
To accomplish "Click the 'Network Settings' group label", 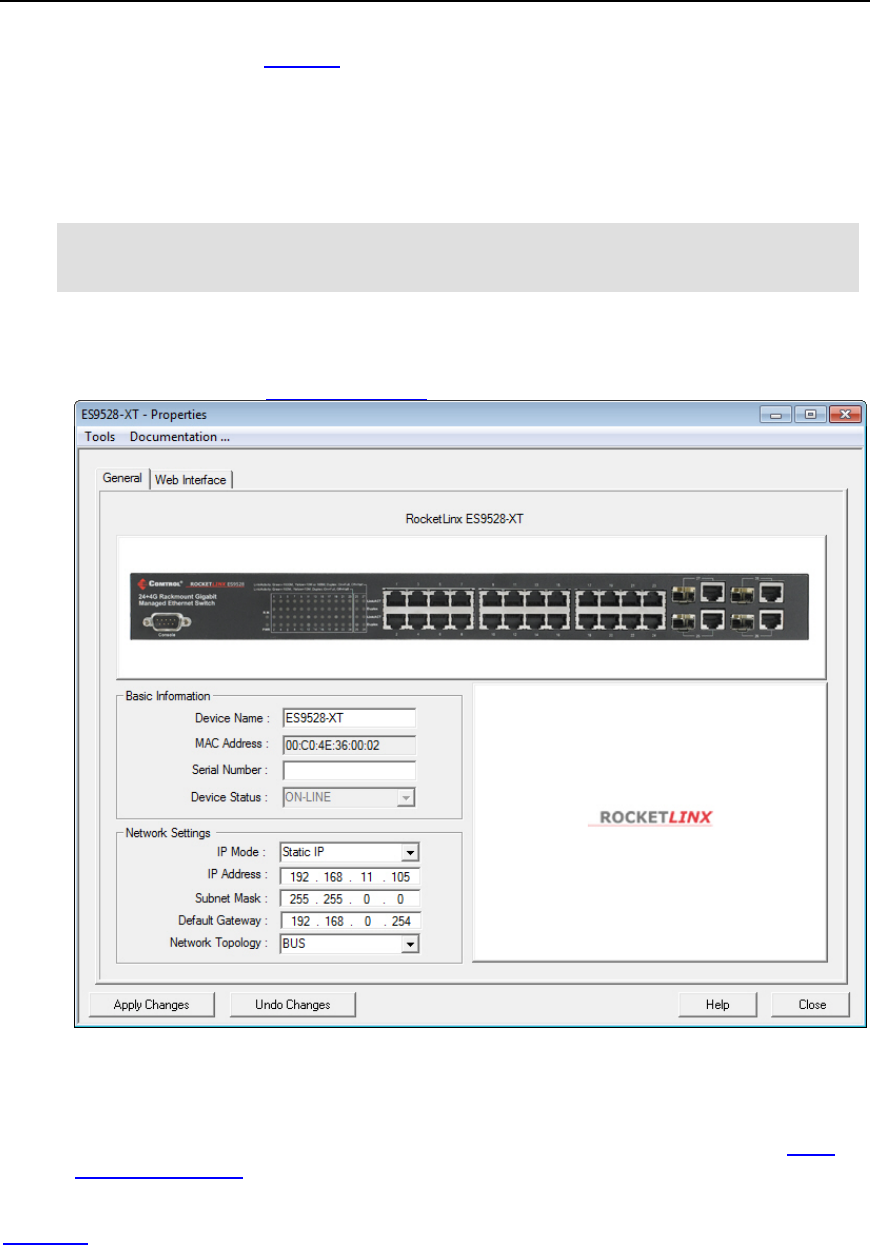I will point(166,832).
